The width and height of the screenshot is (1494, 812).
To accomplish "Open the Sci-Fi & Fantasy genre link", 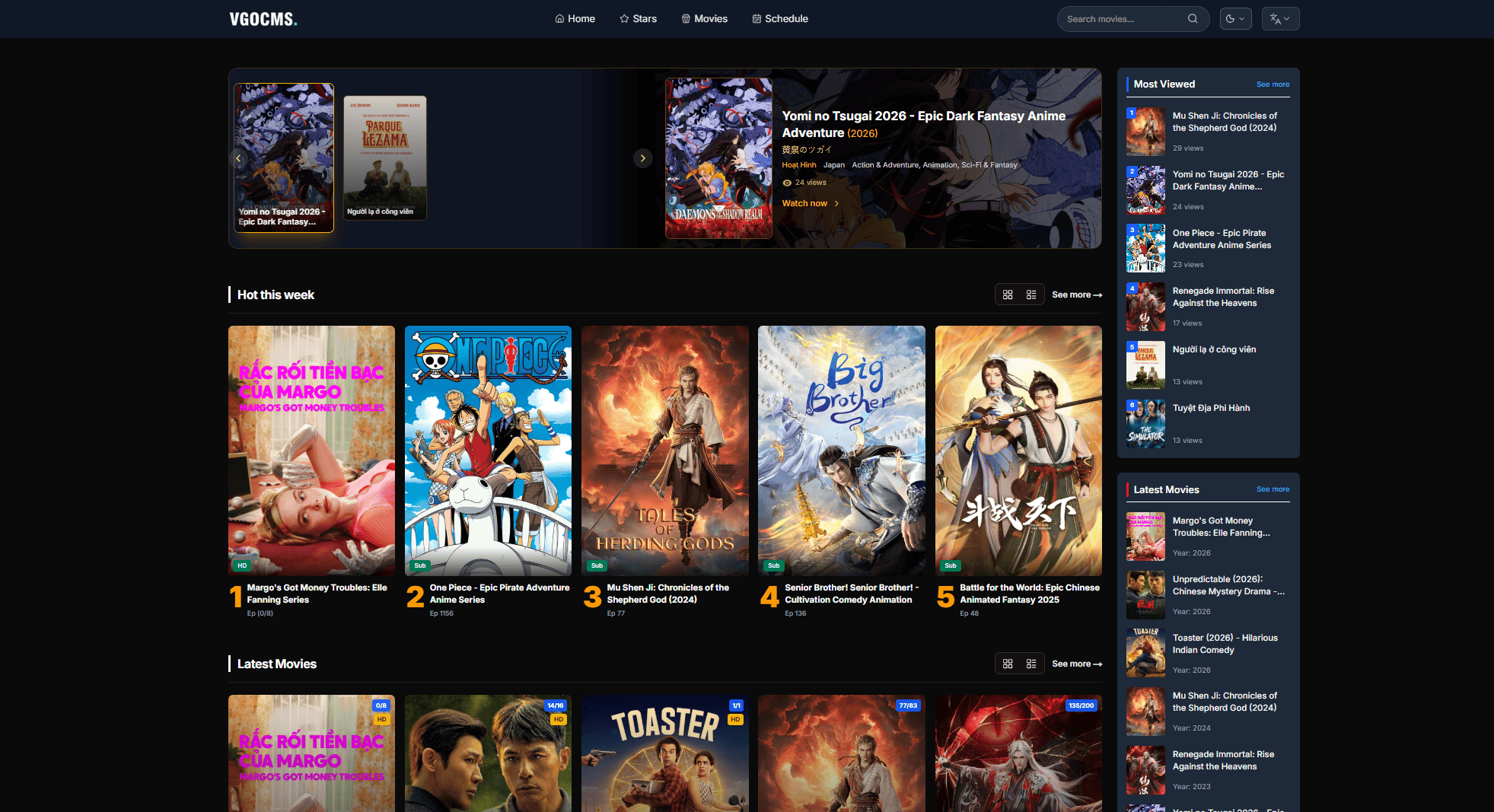I will click(x=989, y=165).
